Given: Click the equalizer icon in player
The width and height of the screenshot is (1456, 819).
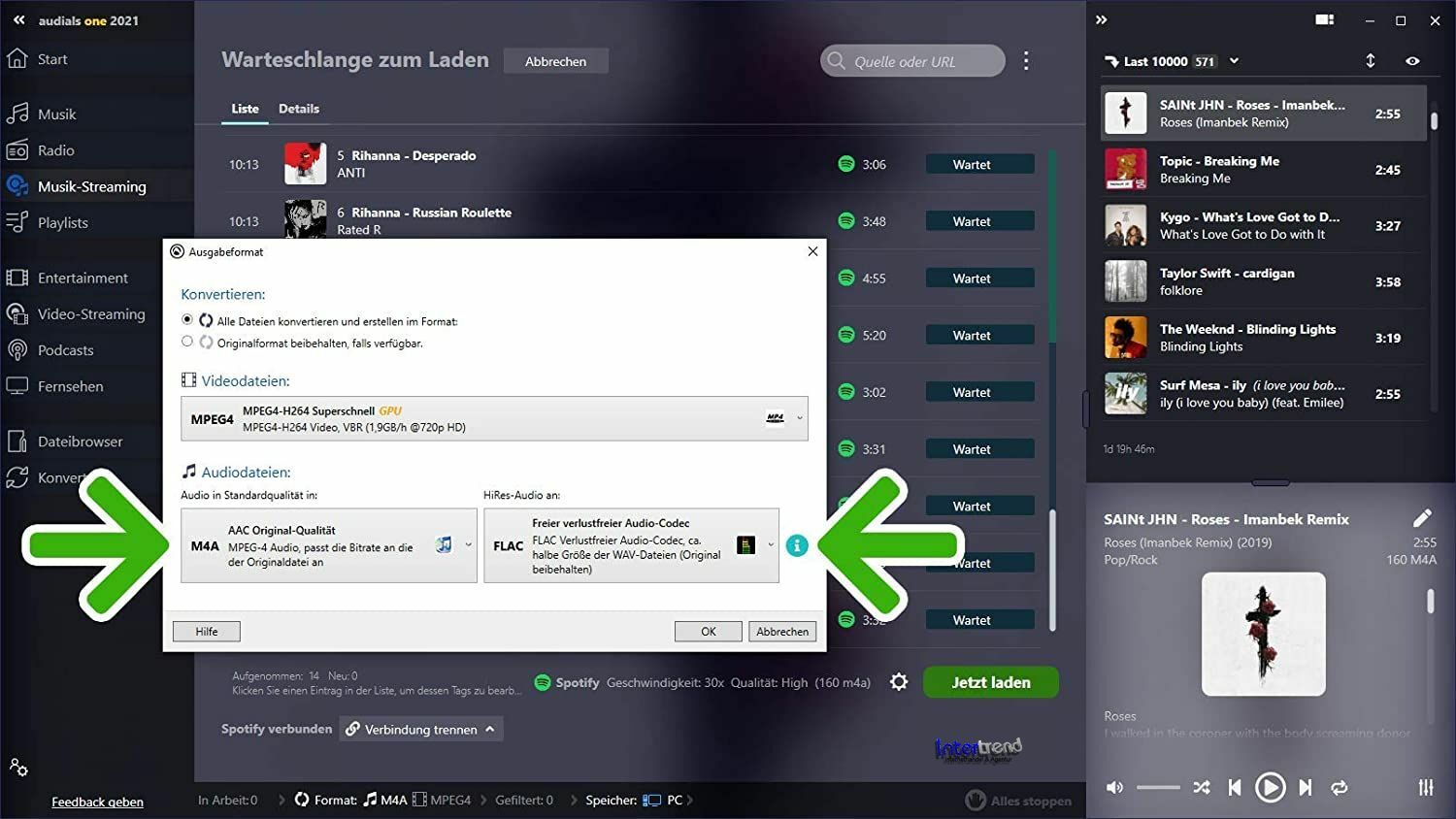Looking at the screenshot, I should point(1426,787).
